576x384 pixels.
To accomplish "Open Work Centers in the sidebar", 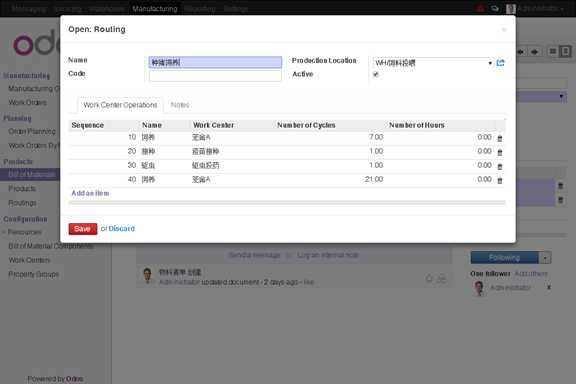I will tap(29, 260).
